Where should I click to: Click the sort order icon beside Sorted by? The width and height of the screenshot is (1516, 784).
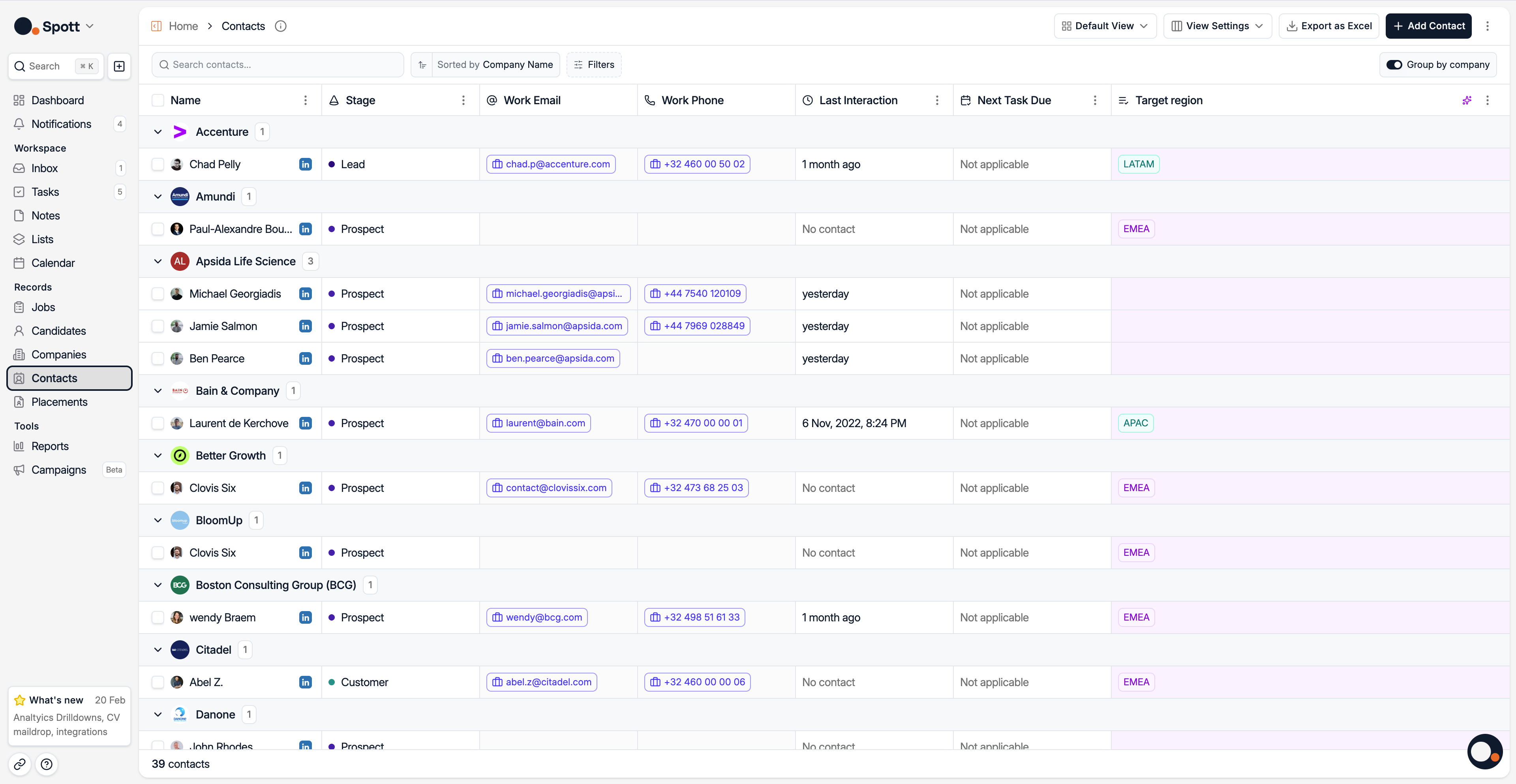(422, 65)
